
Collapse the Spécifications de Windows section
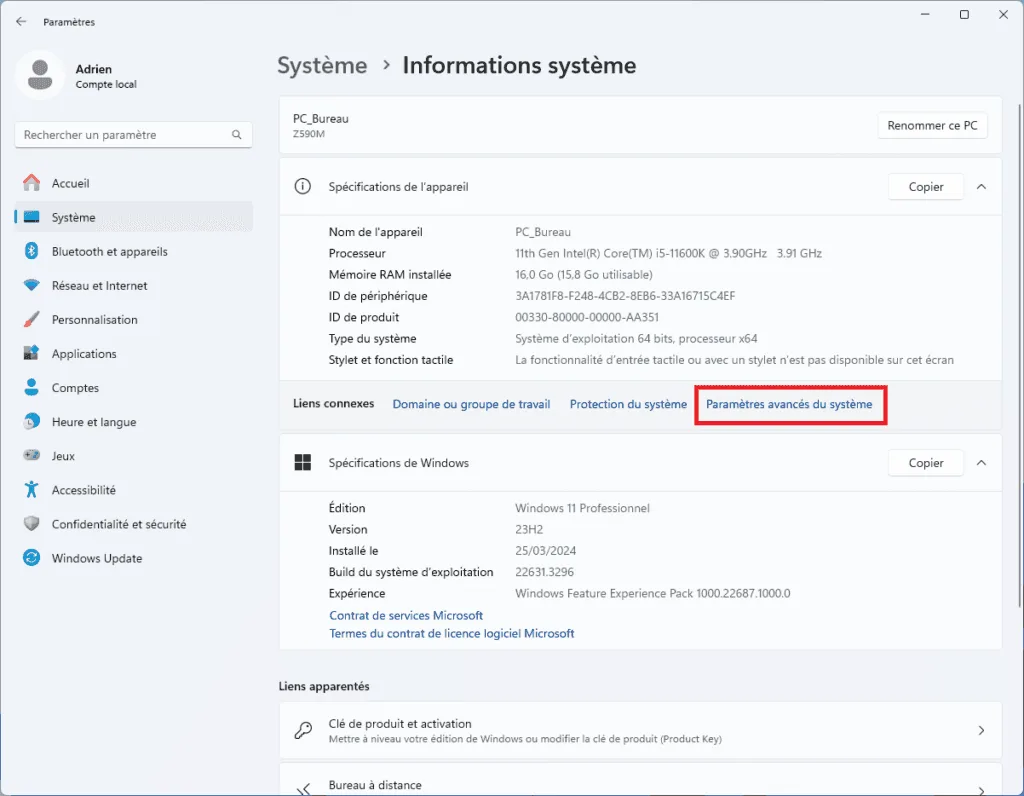tap(981, 462)
